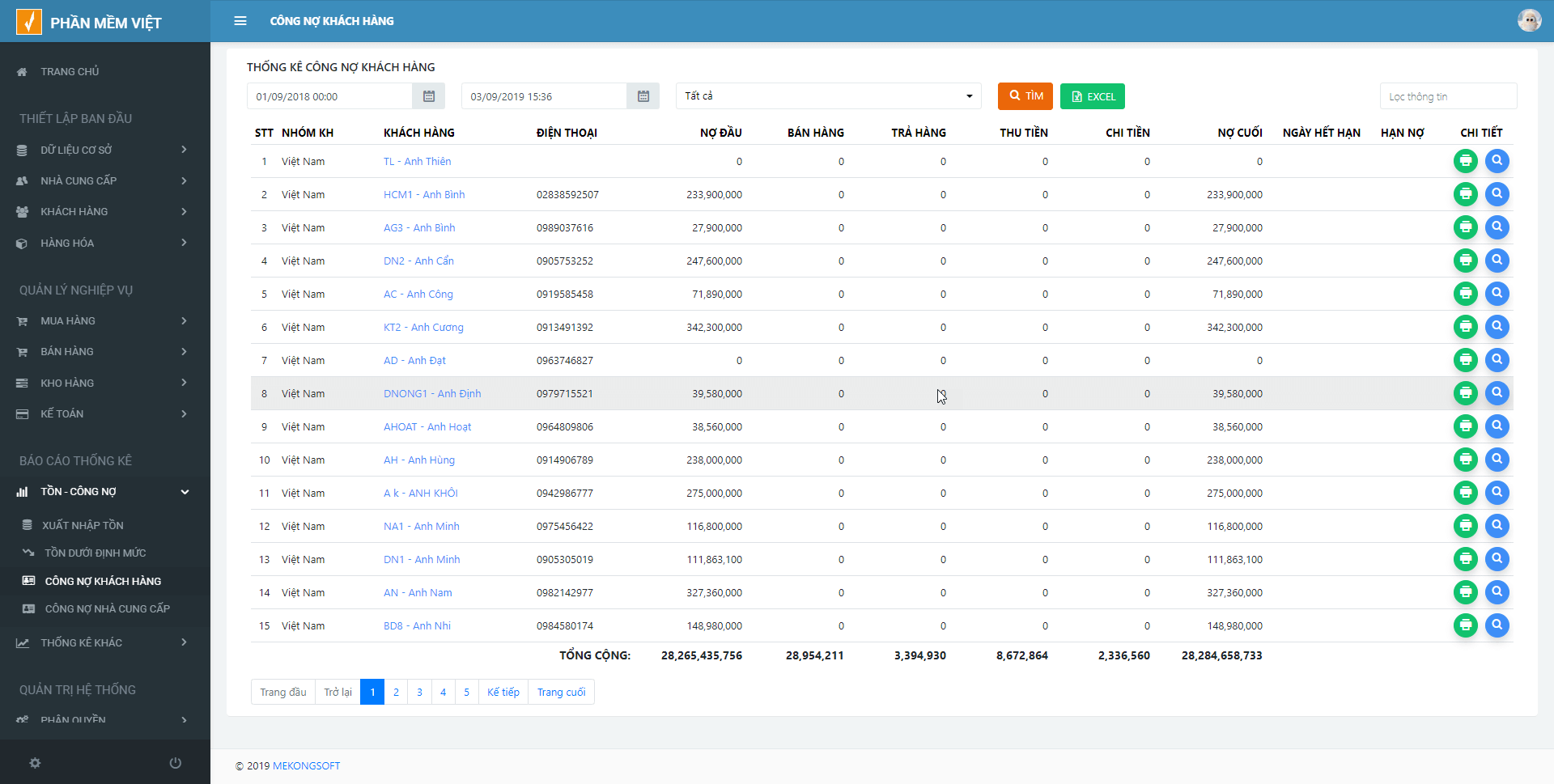Click the orange TÌM search button

click(1025, 95)
